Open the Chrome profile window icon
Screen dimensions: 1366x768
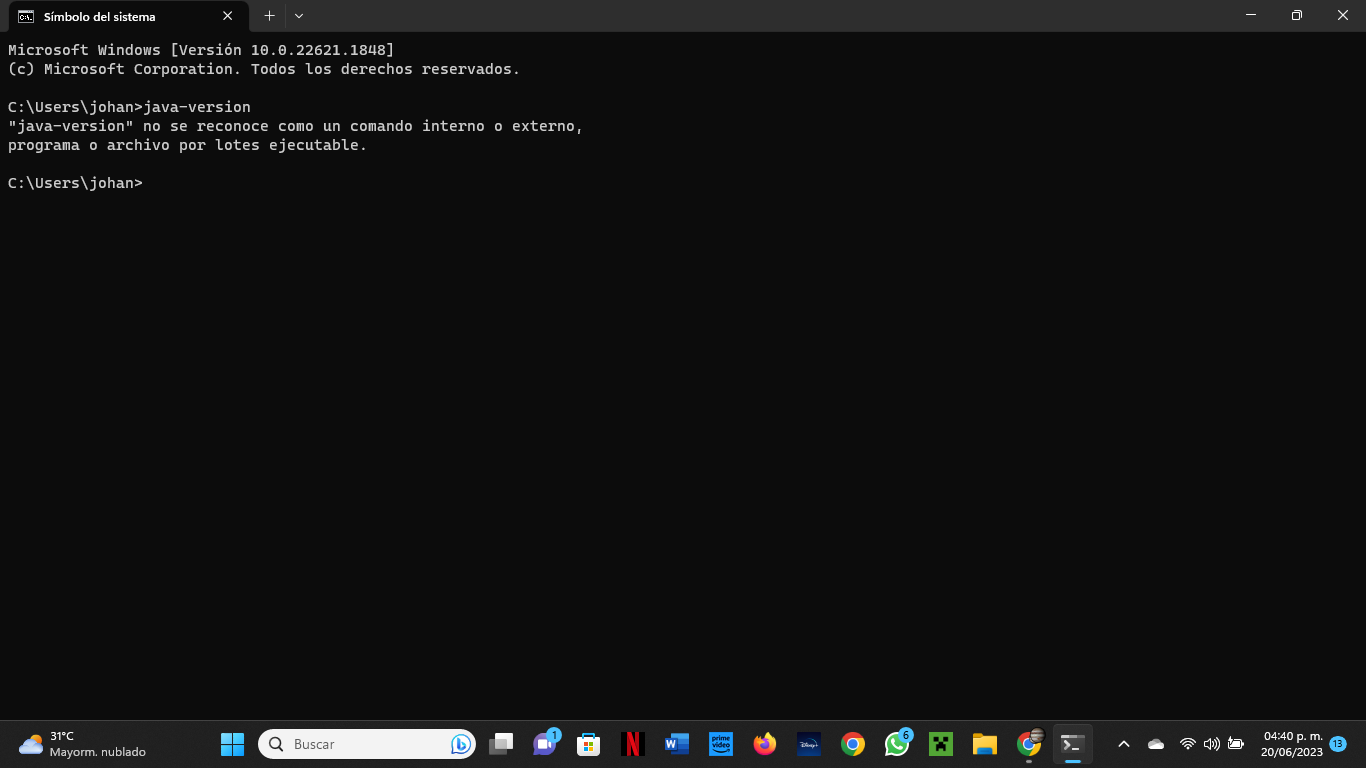[1029, 744]
